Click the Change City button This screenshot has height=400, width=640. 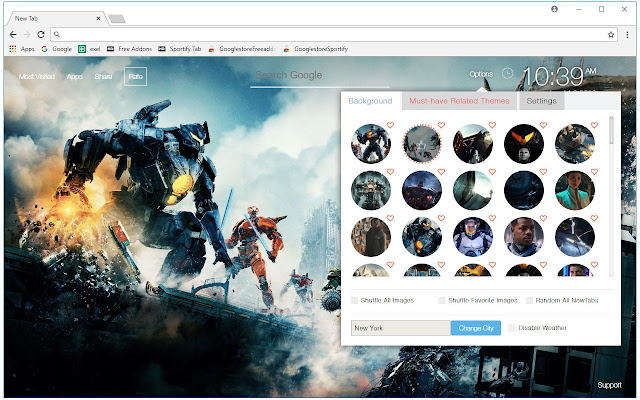(x=476, y=328)
